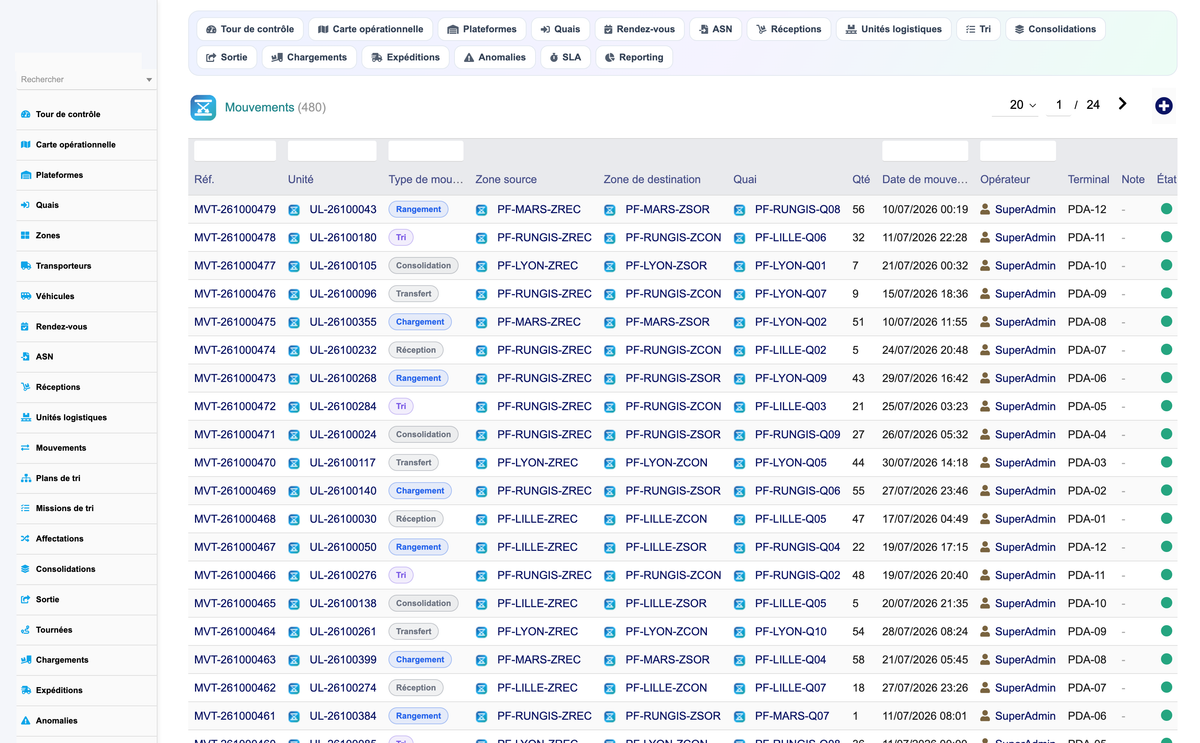The height and width of the screenshot is (743, 1200).
Task: Open unit link UL-26100180
Action: (x=343, y=238)
